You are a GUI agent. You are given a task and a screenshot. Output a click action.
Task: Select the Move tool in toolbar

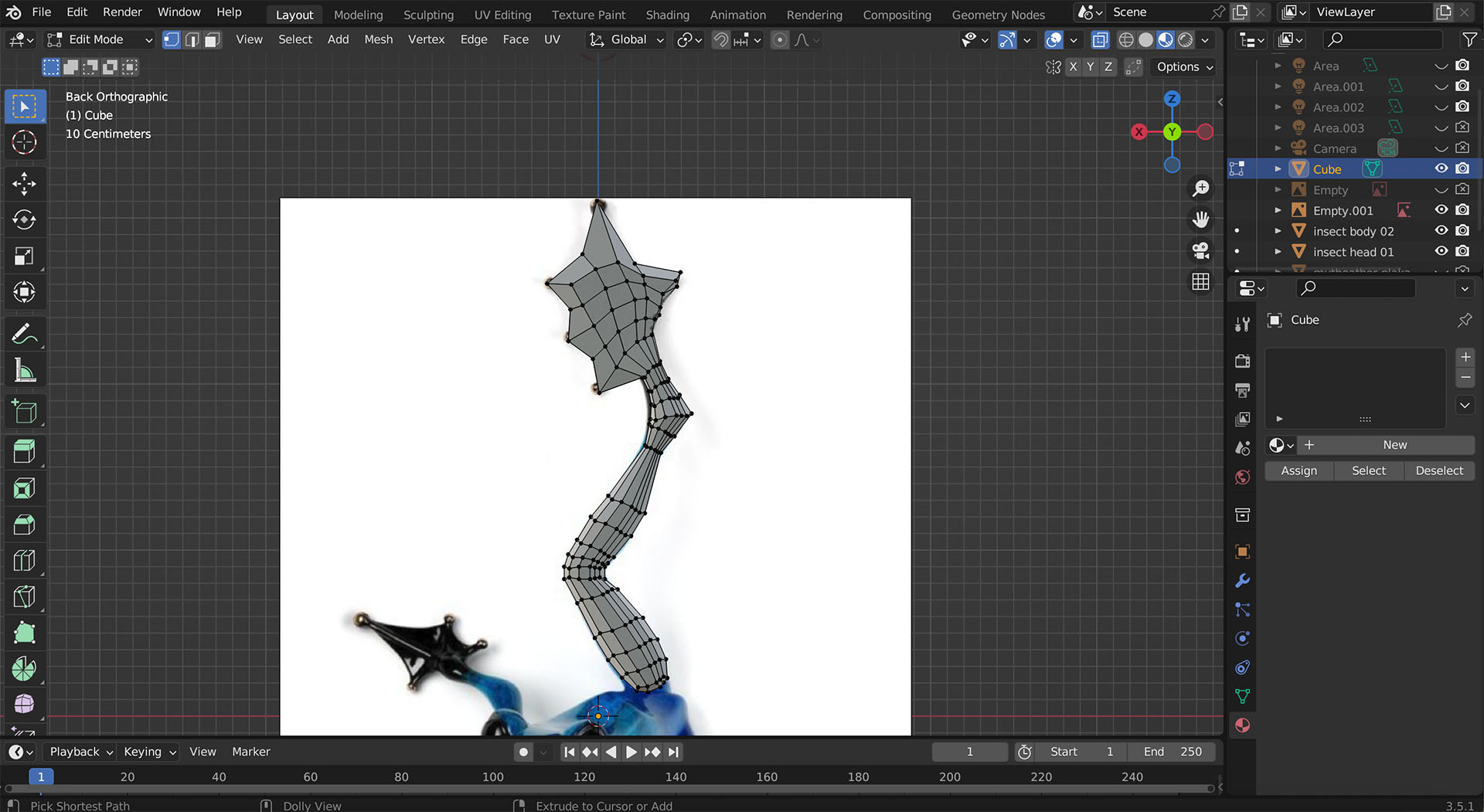tap(24, 184)
